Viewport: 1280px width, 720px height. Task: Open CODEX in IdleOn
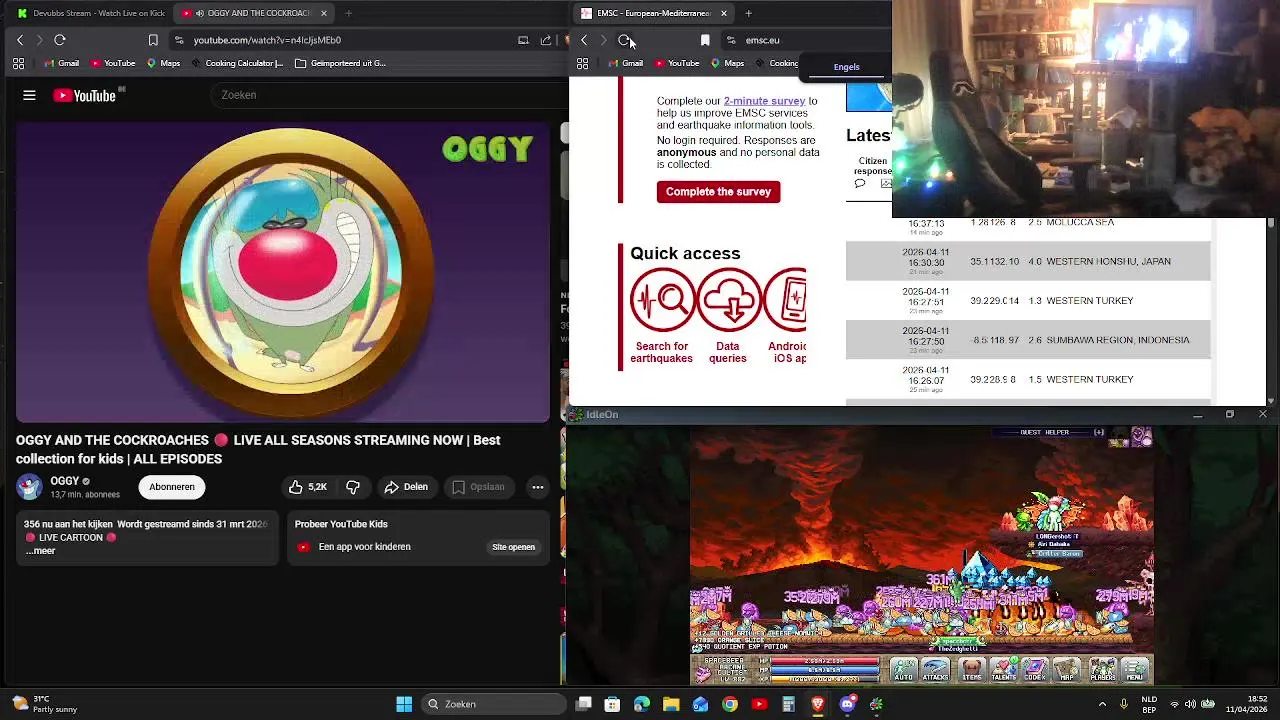1035,670
